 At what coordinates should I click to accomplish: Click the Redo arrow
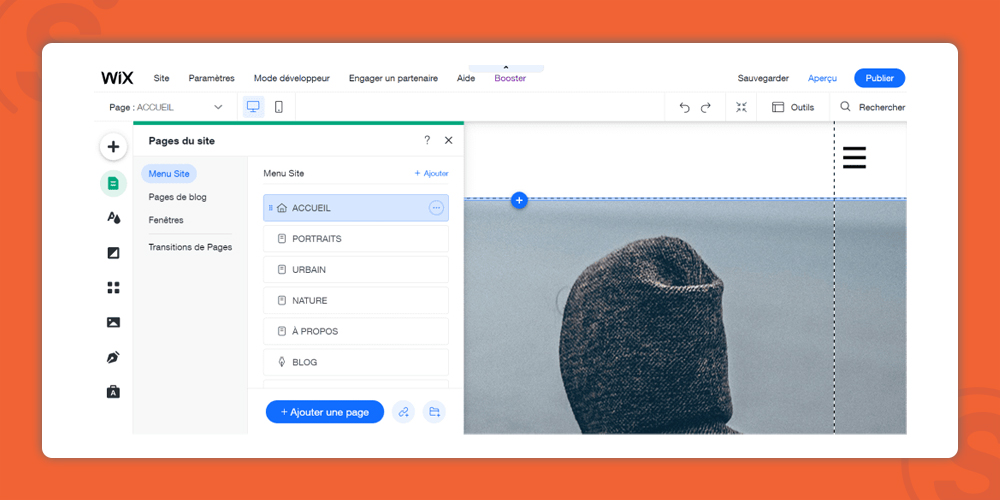click(x=705, y=108)
